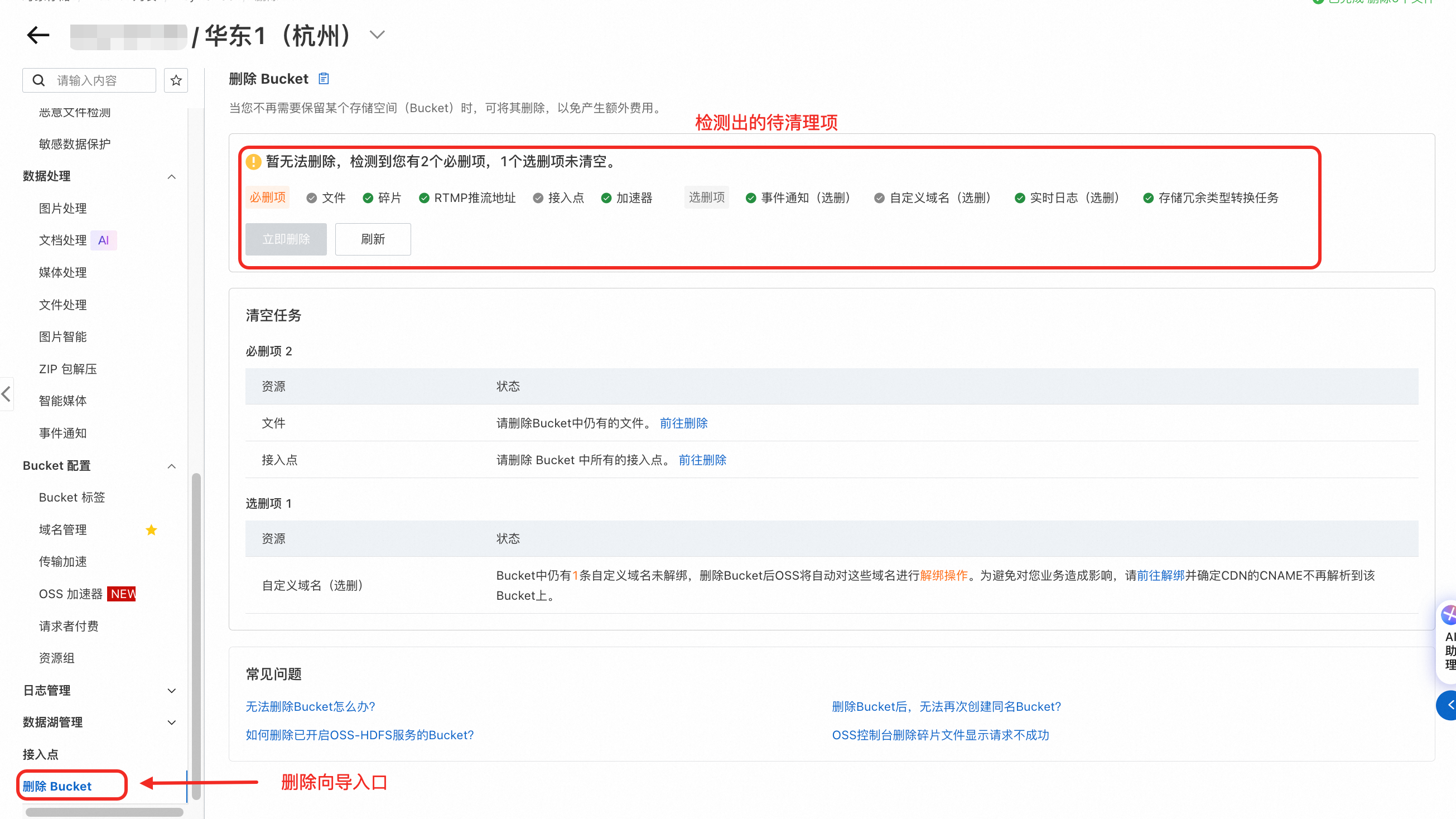
Task: Expand the 数据湖管理 sidebar section
Action: [x=172, y=722]
